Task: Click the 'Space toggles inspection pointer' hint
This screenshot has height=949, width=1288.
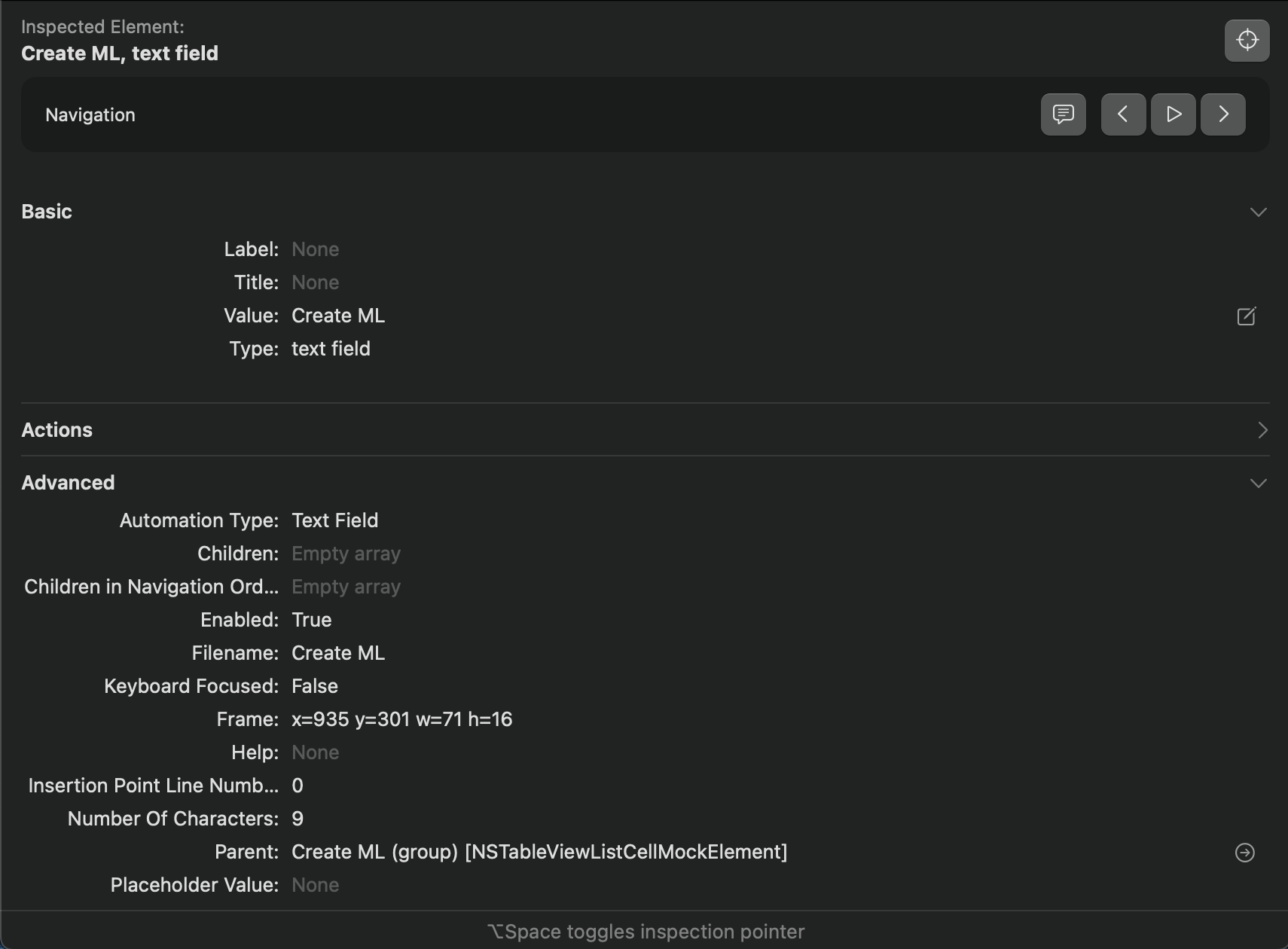Action: pos(646,932)
